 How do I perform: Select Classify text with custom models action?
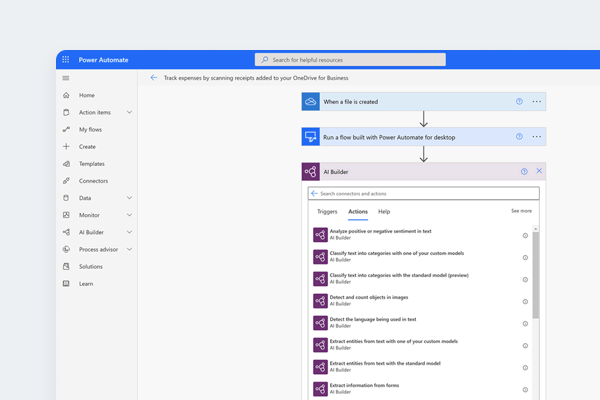click(420, 256)
